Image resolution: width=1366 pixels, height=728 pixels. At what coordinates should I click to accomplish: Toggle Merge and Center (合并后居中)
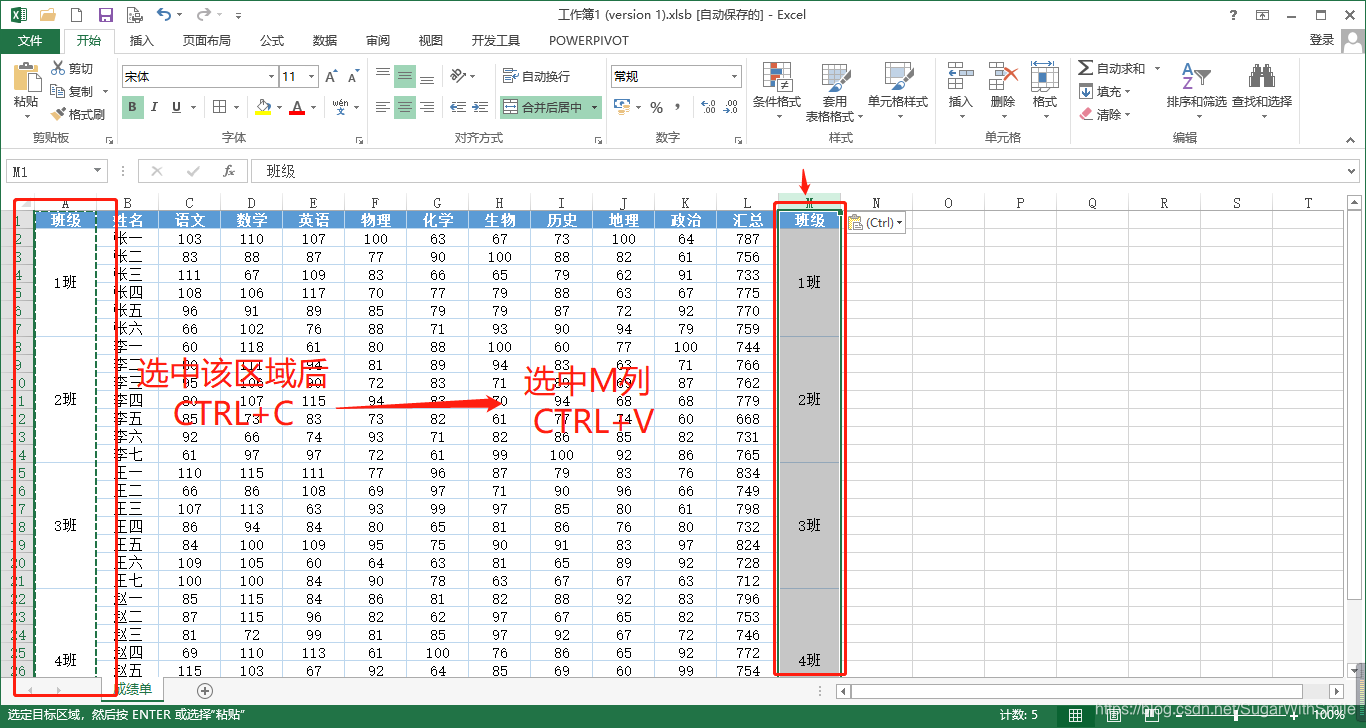tap(545, 107)
